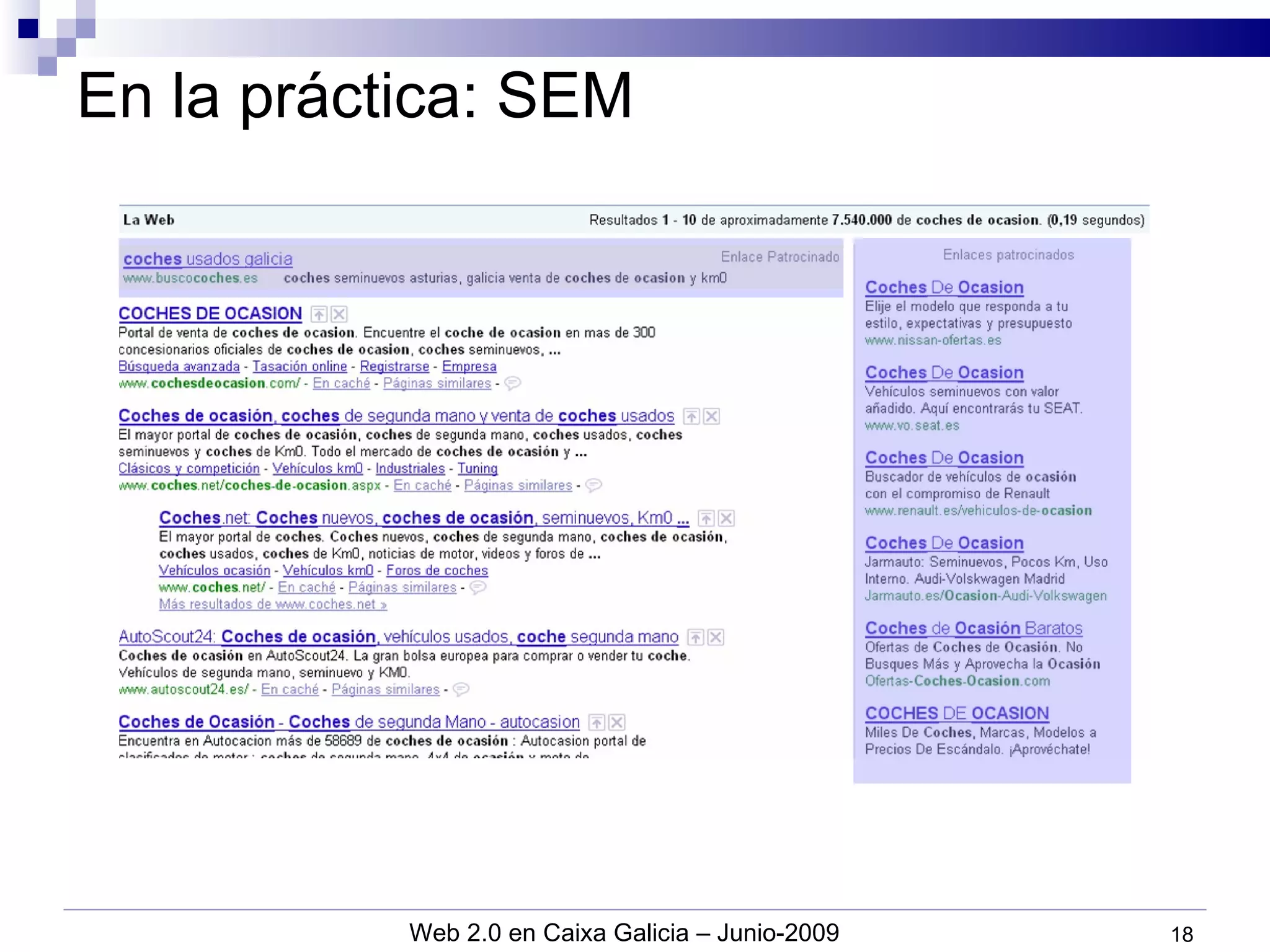Click the 'Registrarse' sitelink

tap(394, 366)
